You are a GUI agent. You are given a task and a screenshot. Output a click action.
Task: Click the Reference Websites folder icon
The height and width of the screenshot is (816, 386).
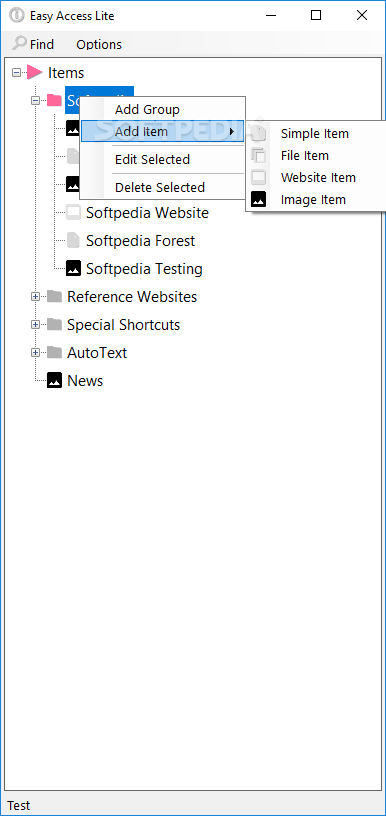54,297
